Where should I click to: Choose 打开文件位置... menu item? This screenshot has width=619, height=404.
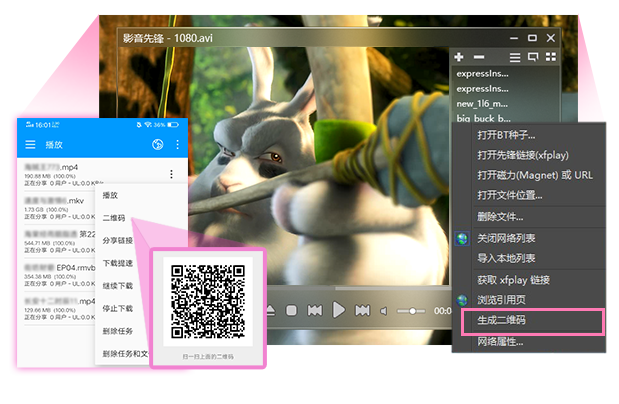(x=529, y=195)
